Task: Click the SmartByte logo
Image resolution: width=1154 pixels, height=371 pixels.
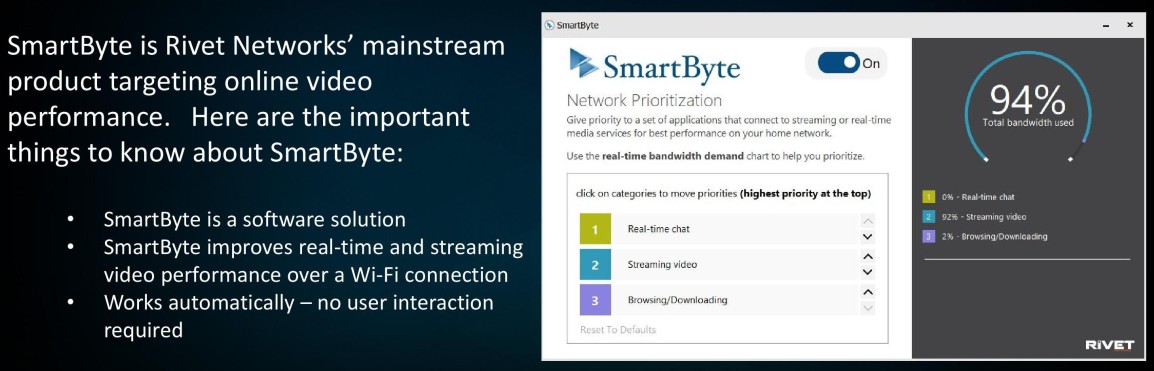Action: coord(654,66)
